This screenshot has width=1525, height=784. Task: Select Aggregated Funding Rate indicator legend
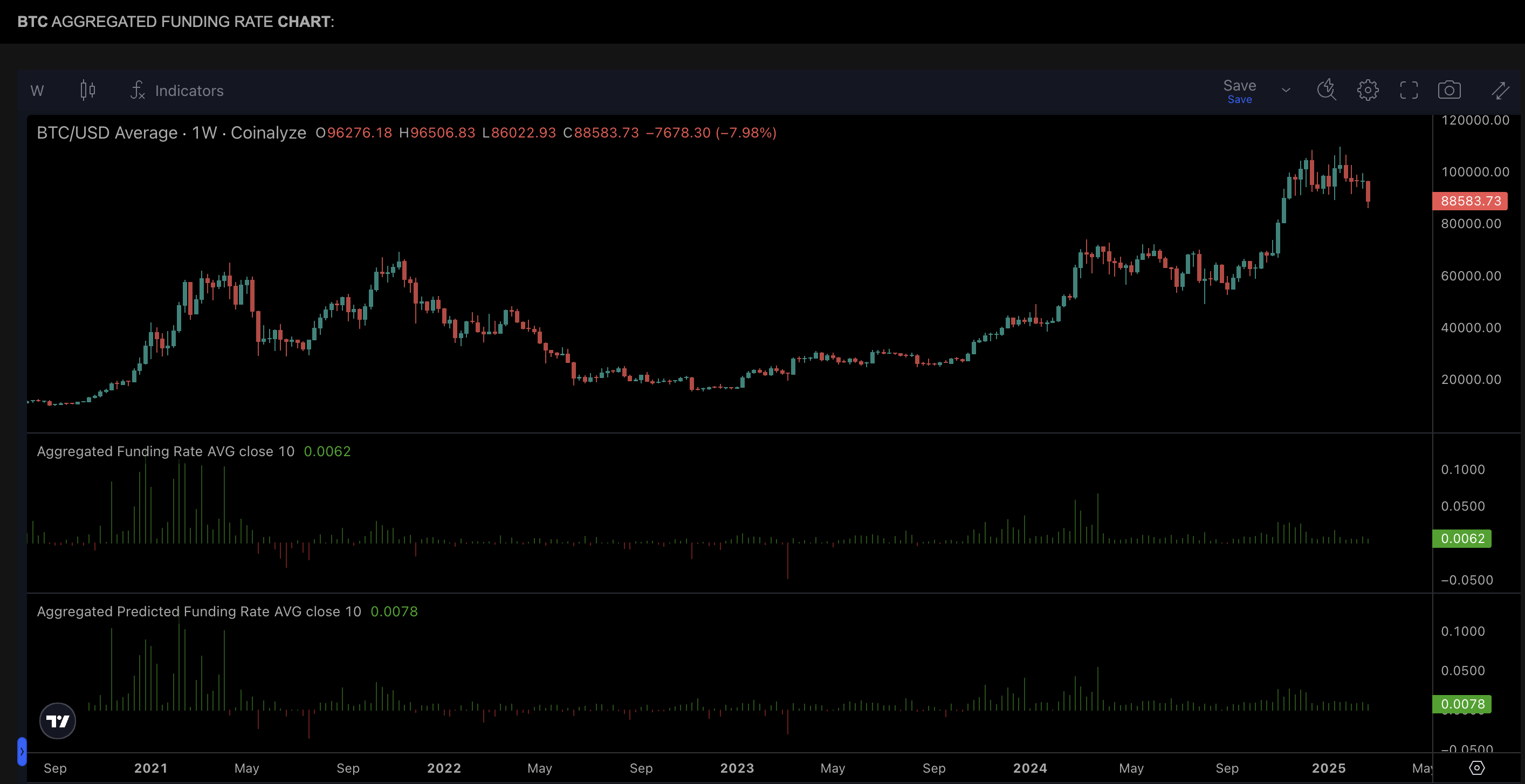[x=165, y=451]
